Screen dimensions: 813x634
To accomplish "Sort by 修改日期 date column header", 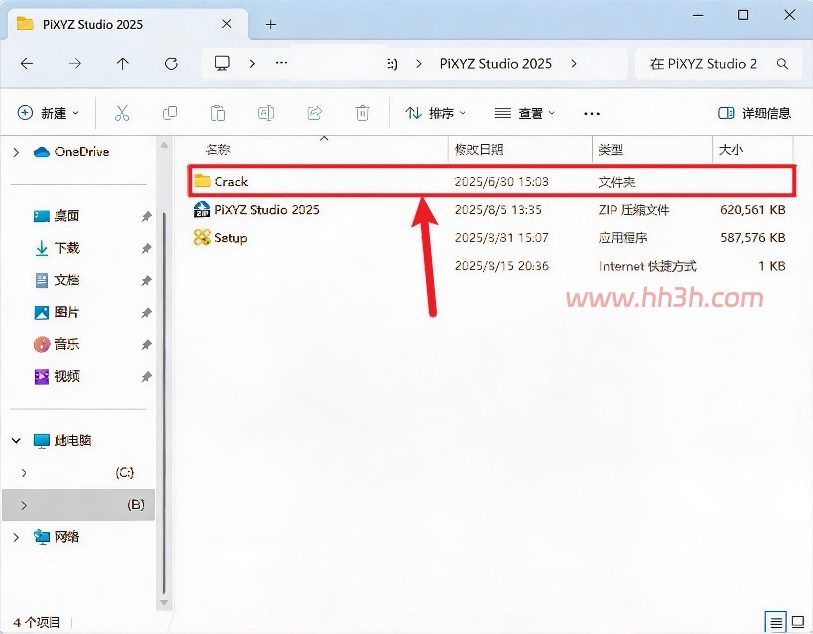I will (x=479, y=150).
